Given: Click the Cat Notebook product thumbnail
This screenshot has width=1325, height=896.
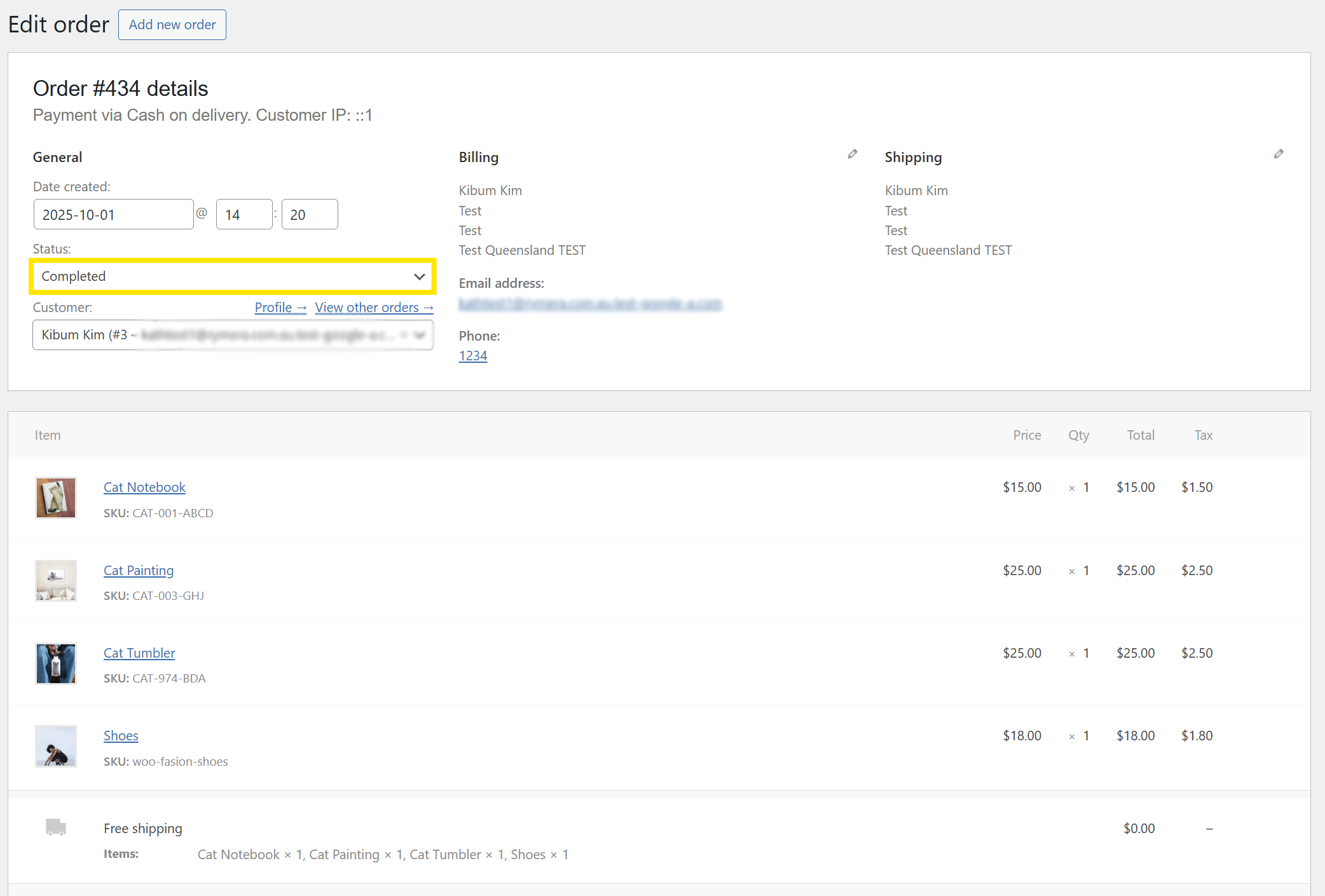Looking at the screenshot, I should point(56,498).
